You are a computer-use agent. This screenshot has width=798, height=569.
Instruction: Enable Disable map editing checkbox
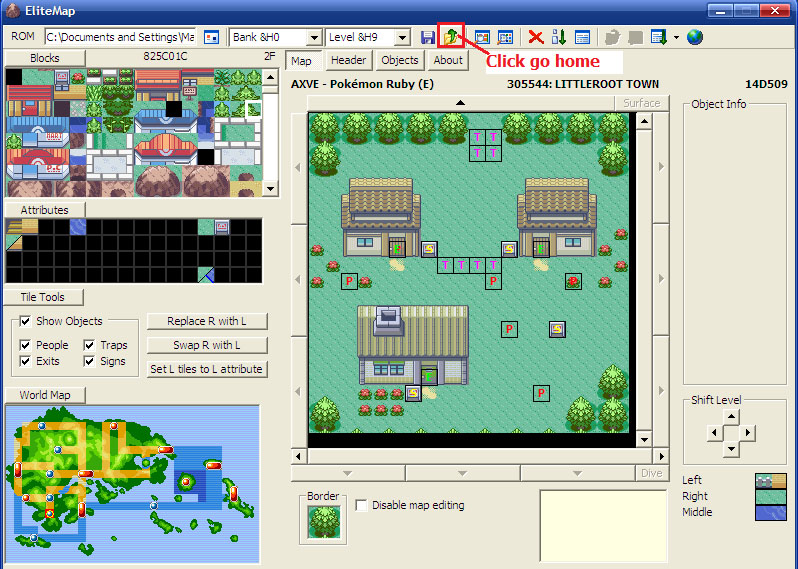[x=361, y=505]
